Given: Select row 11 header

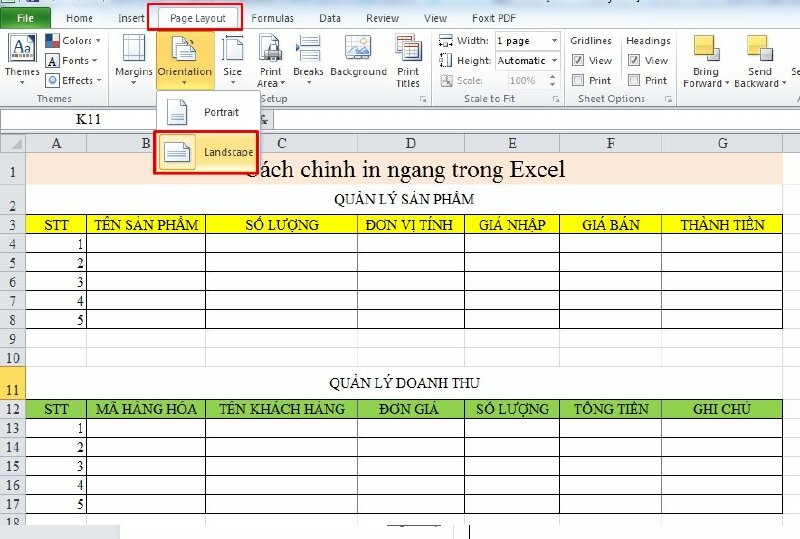Looking at the screenshot, I should coord(13,383).
